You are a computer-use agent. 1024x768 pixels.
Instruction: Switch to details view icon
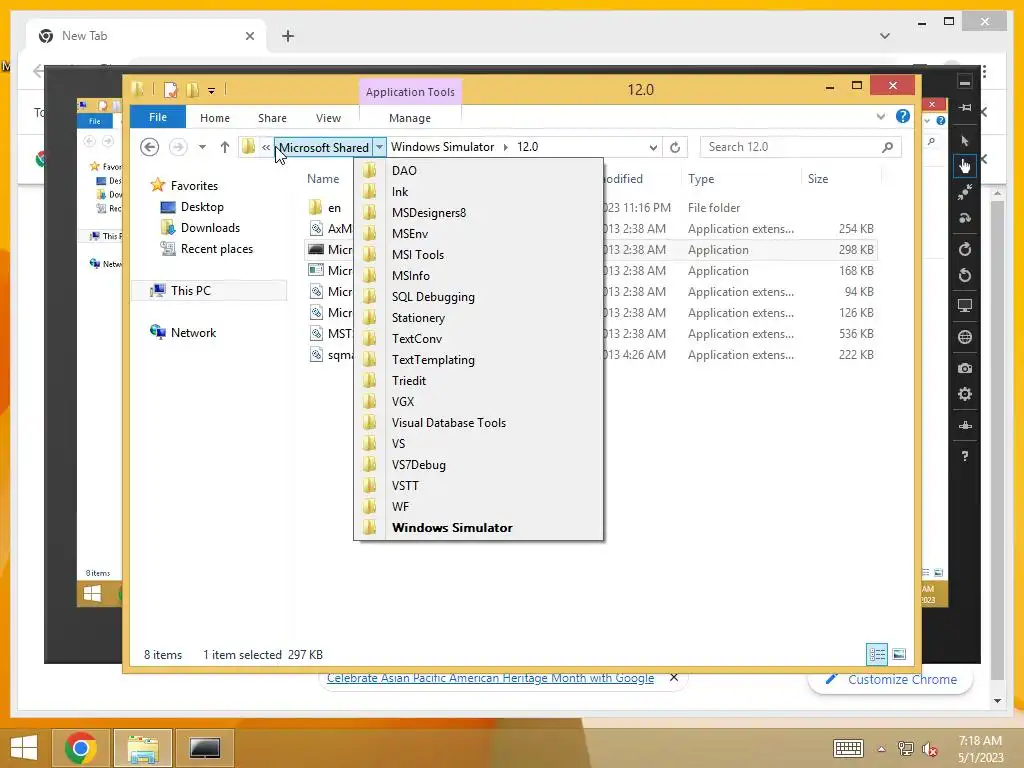click(877, 654)
